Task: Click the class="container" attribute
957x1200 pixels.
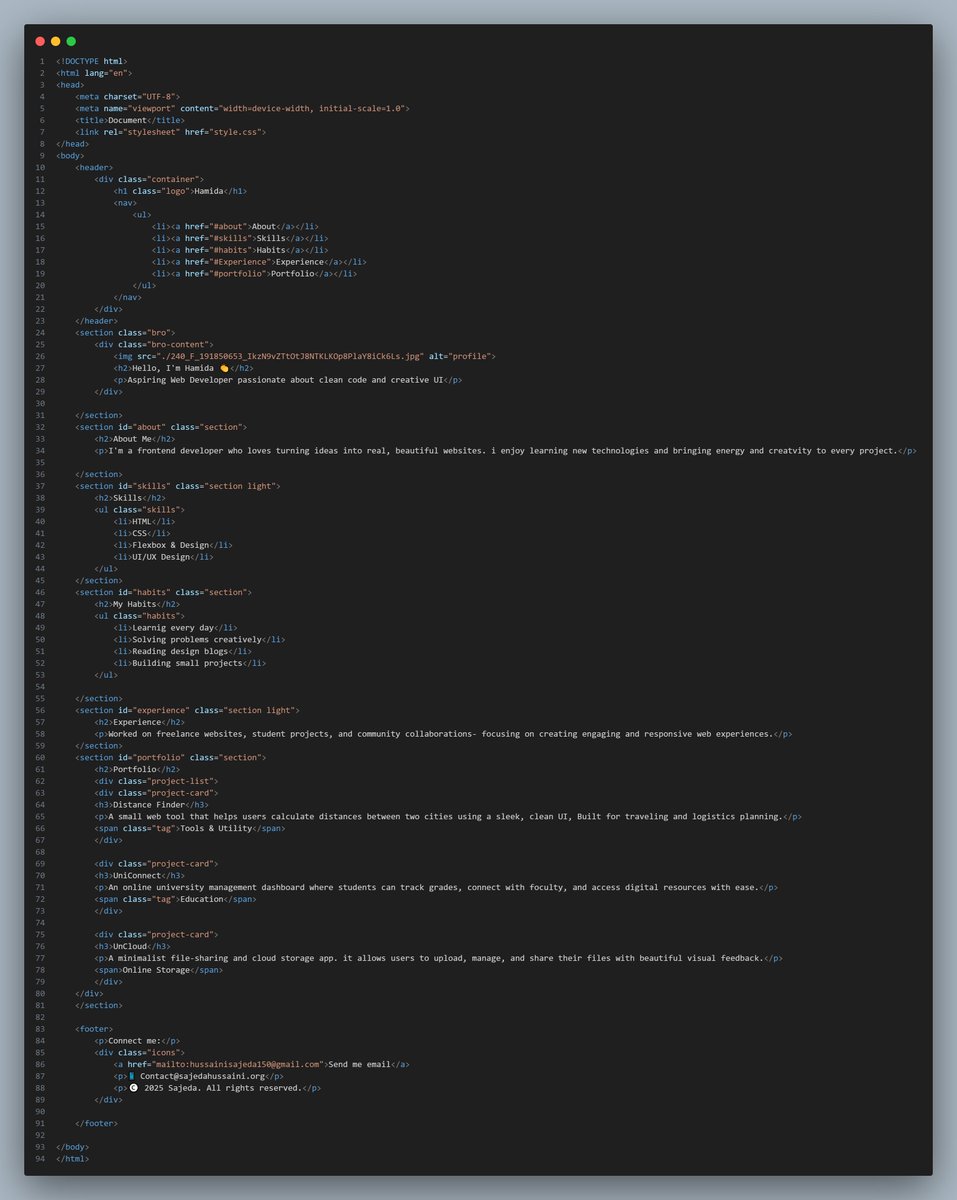Action: [x=160, y=179]
